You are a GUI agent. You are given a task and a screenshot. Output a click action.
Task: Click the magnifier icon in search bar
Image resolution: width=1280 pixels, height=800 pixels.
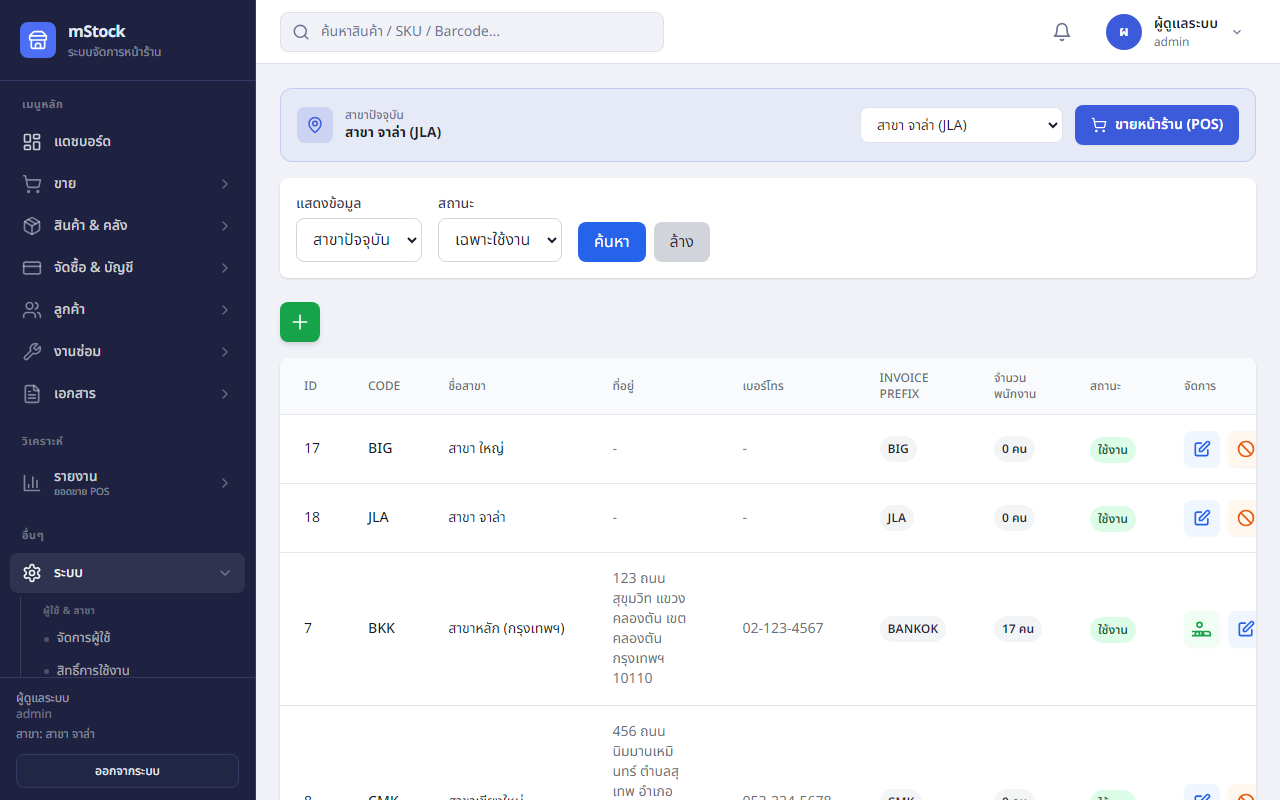click(301, 32)
